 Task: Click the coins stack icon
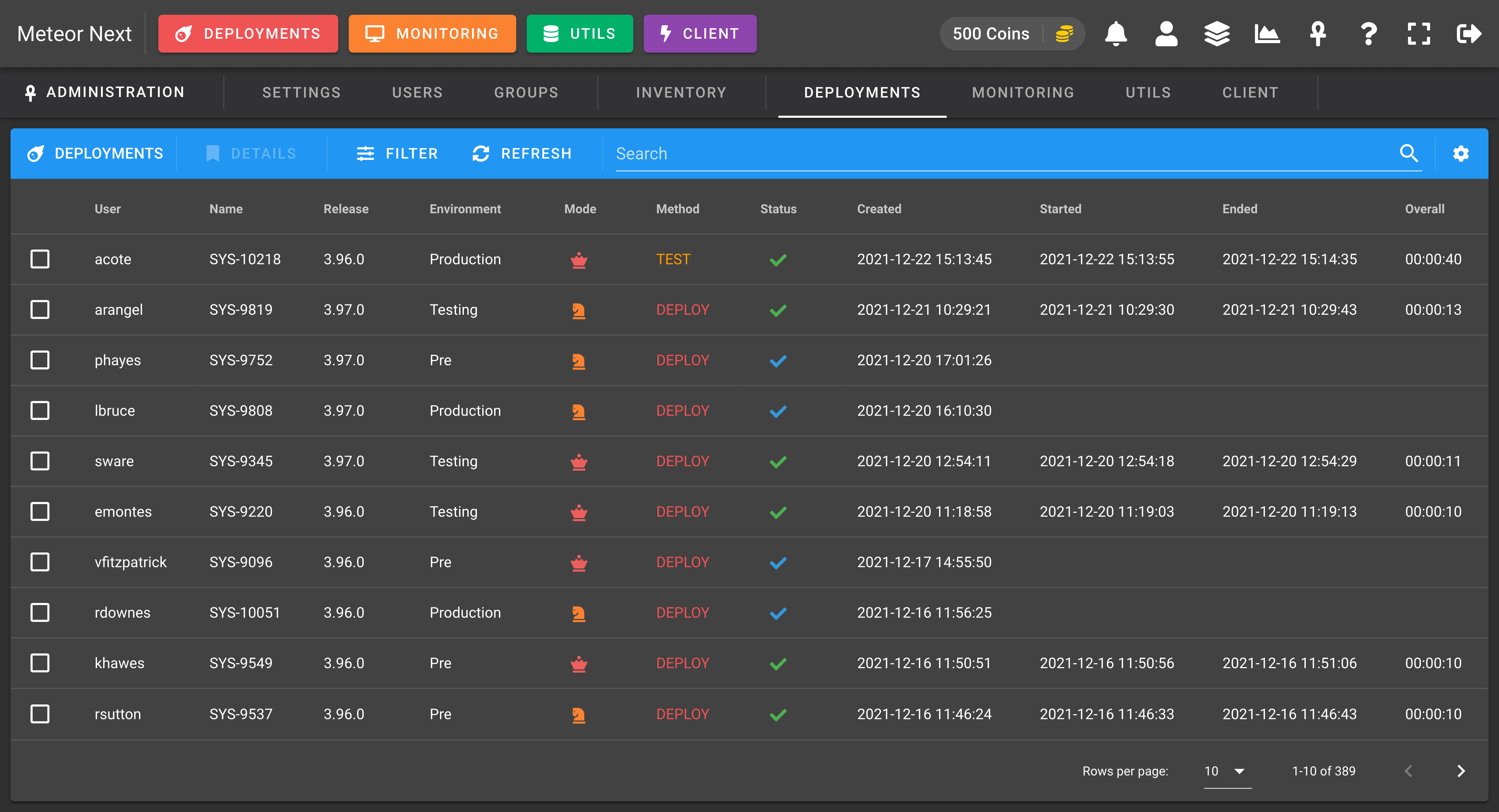[1064, 34]
